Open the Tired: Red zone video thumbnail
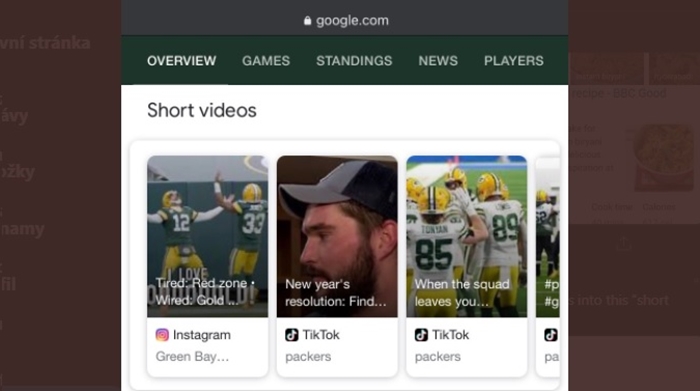 [x=208, y=236]
